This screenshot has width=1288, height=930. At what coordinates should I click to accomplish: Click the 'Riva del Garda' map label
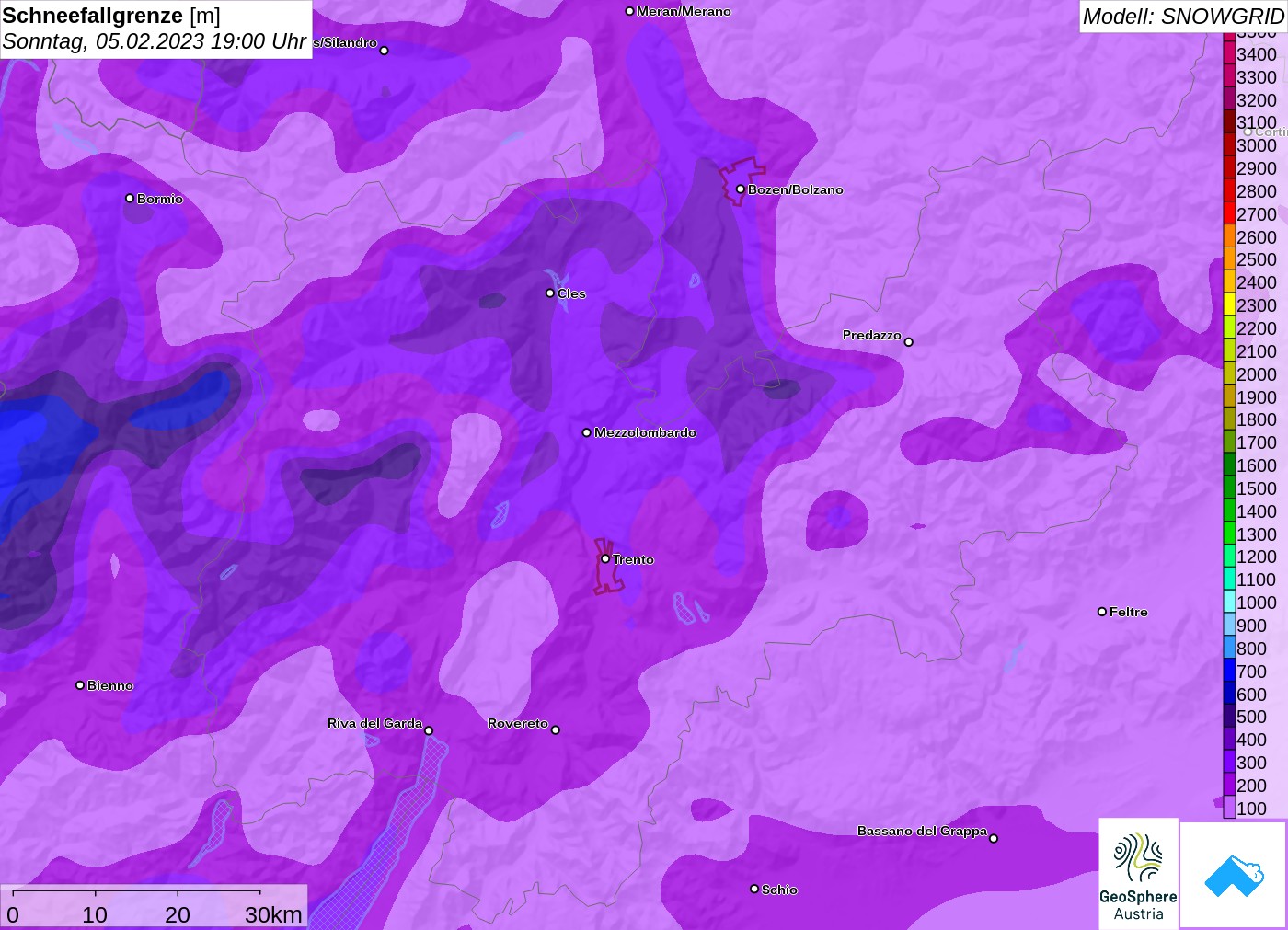375,723
